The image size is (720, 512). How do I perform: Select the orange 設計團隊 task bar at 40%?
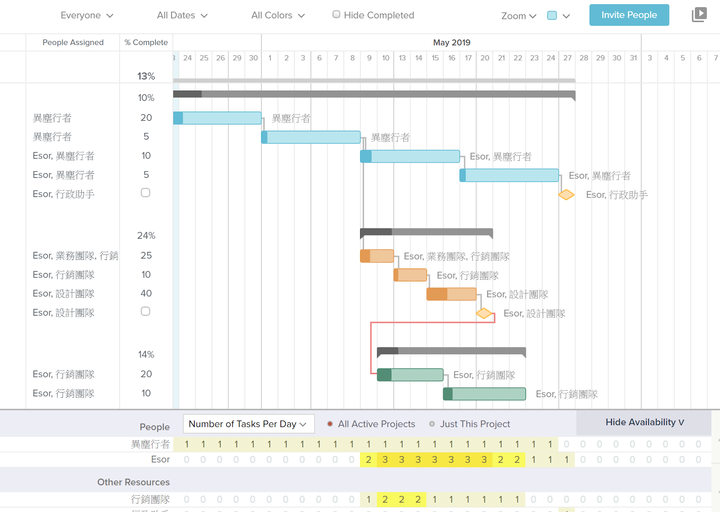coord(451,294)
